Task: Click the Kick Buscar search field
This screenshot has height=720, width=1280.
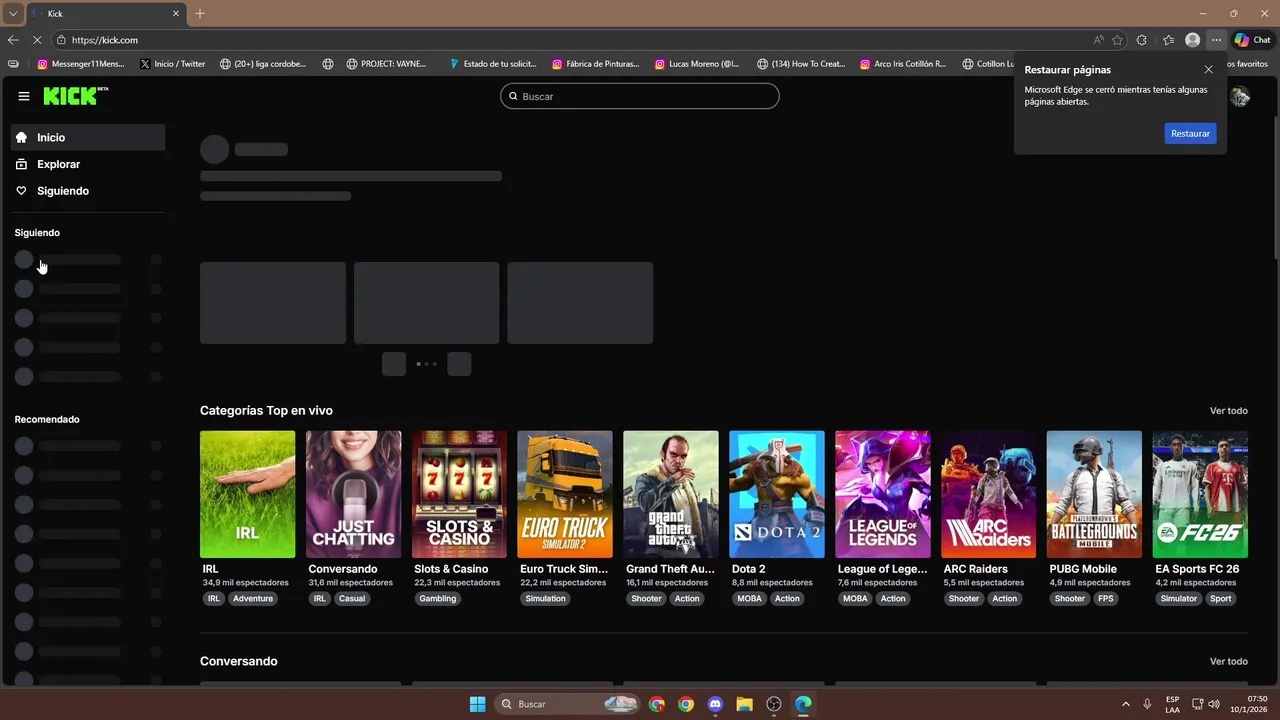Action: (640, 96)
